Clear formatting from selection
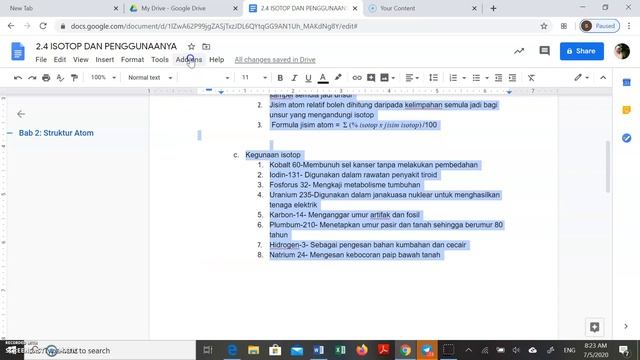This screenshot has height=360, width=640. (531, 78)
